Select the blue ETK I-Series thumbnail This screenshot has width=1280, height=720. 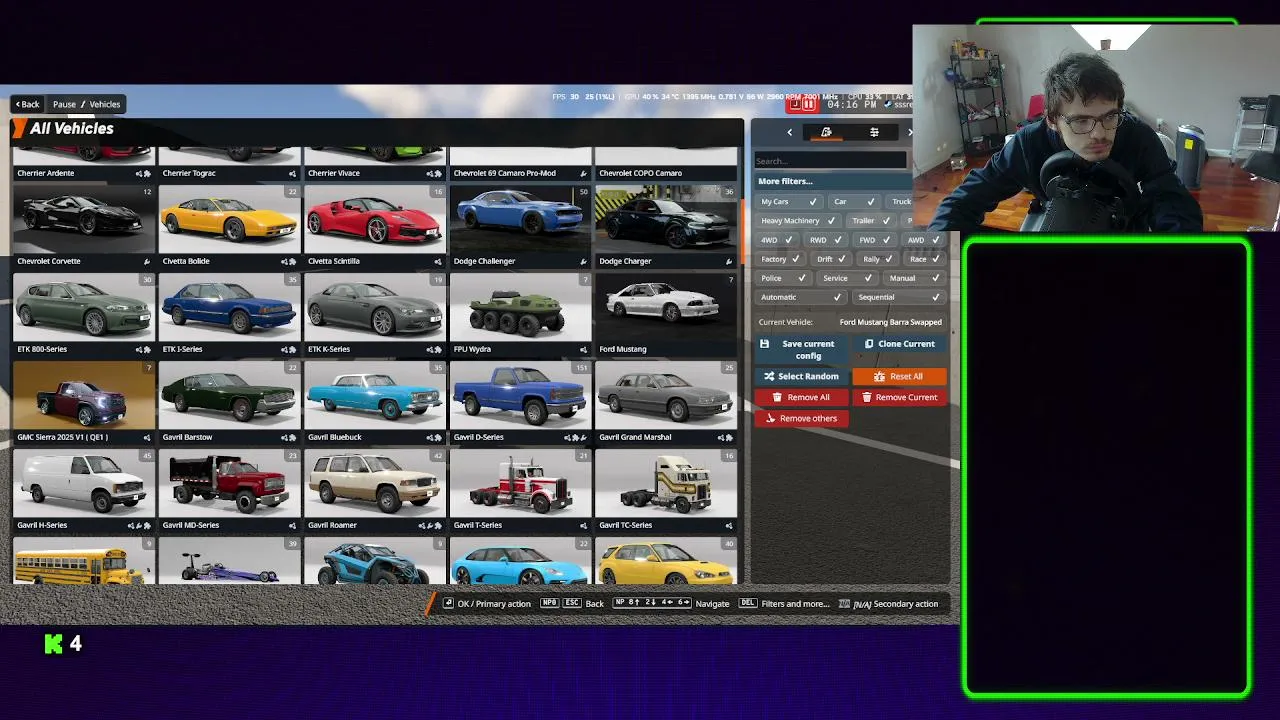click(x=229, y=308)
